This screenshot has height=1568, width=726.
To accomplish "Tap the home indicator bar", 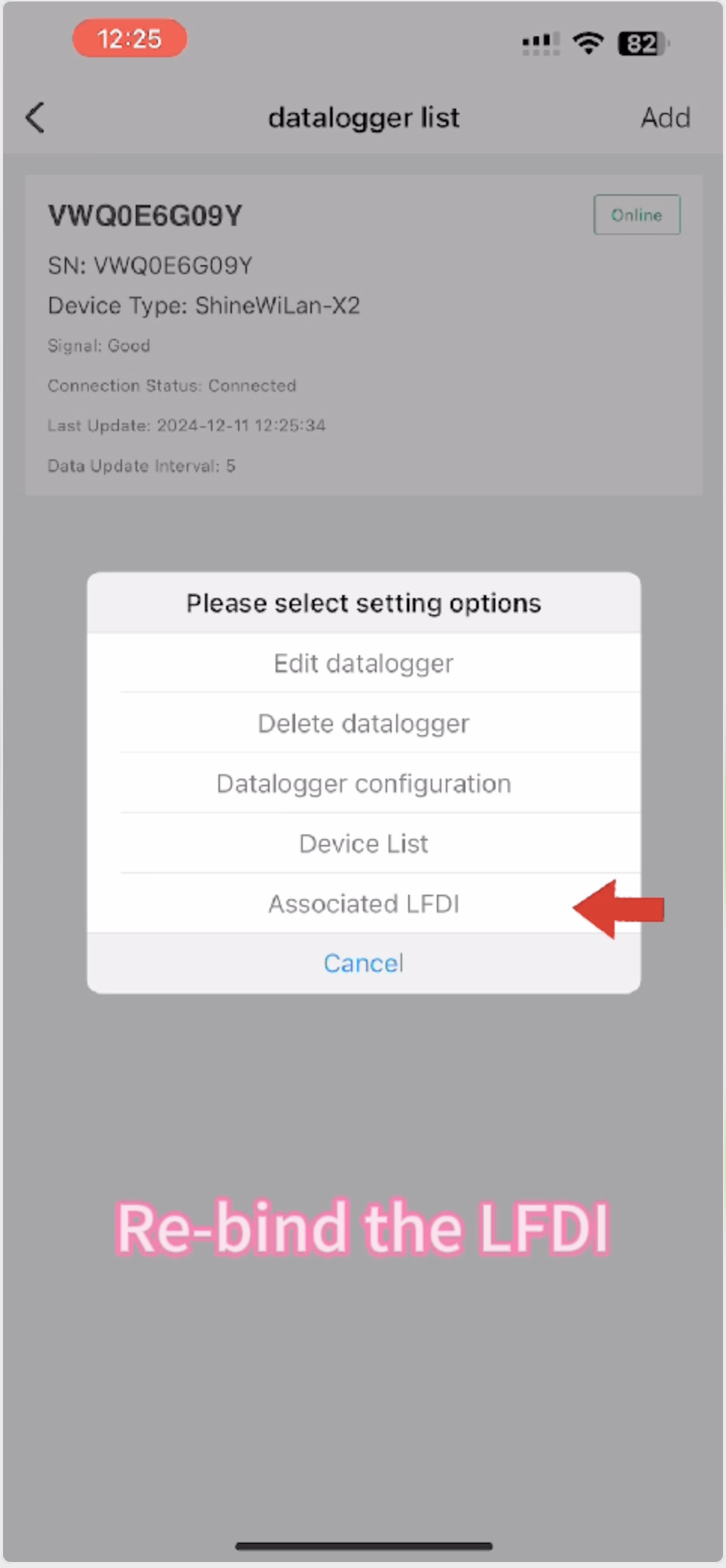I will (364, 1546).
